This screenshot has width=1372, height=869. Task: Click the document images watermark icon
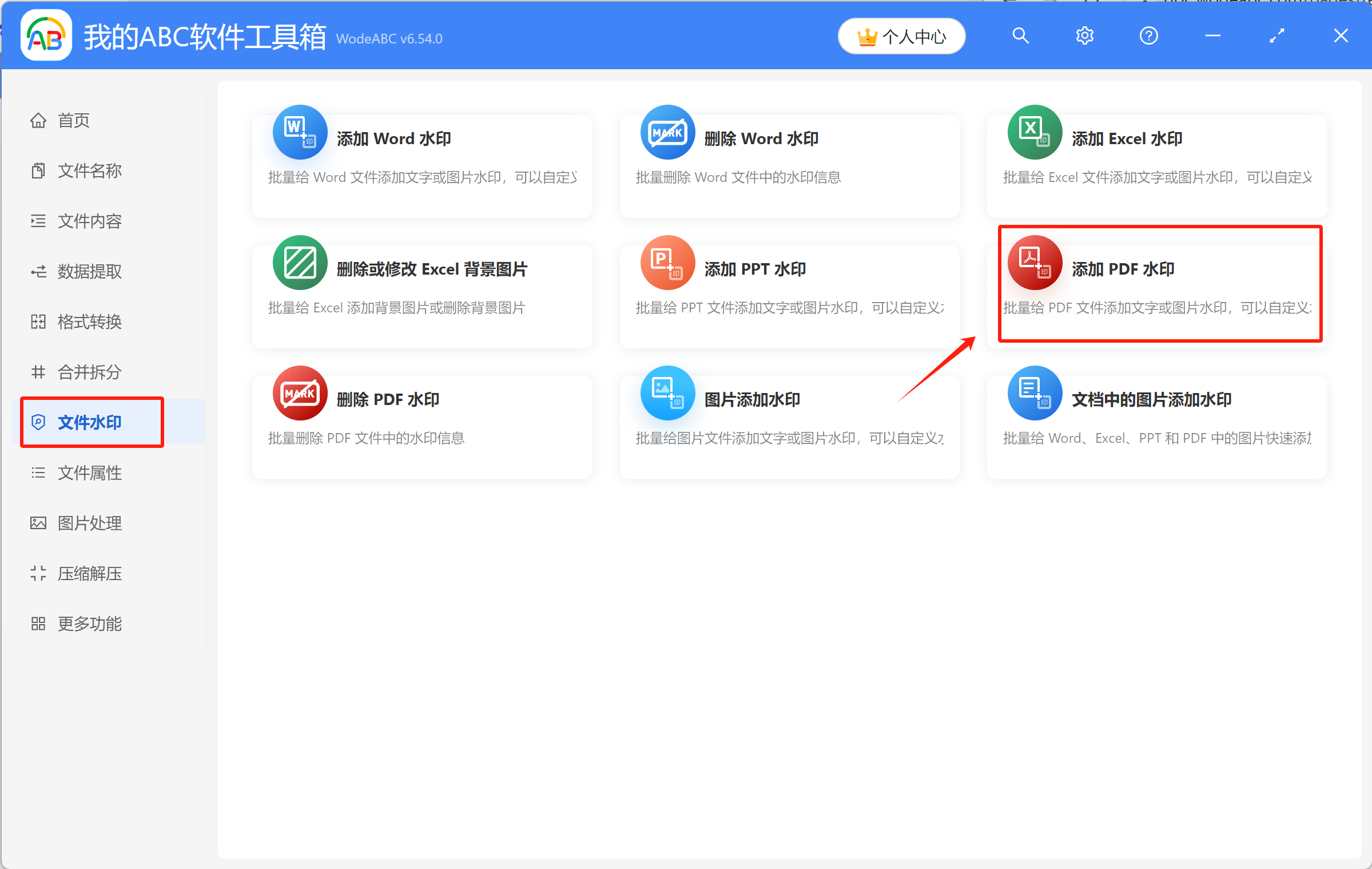pyautogui.click(x=1035, y=393)
